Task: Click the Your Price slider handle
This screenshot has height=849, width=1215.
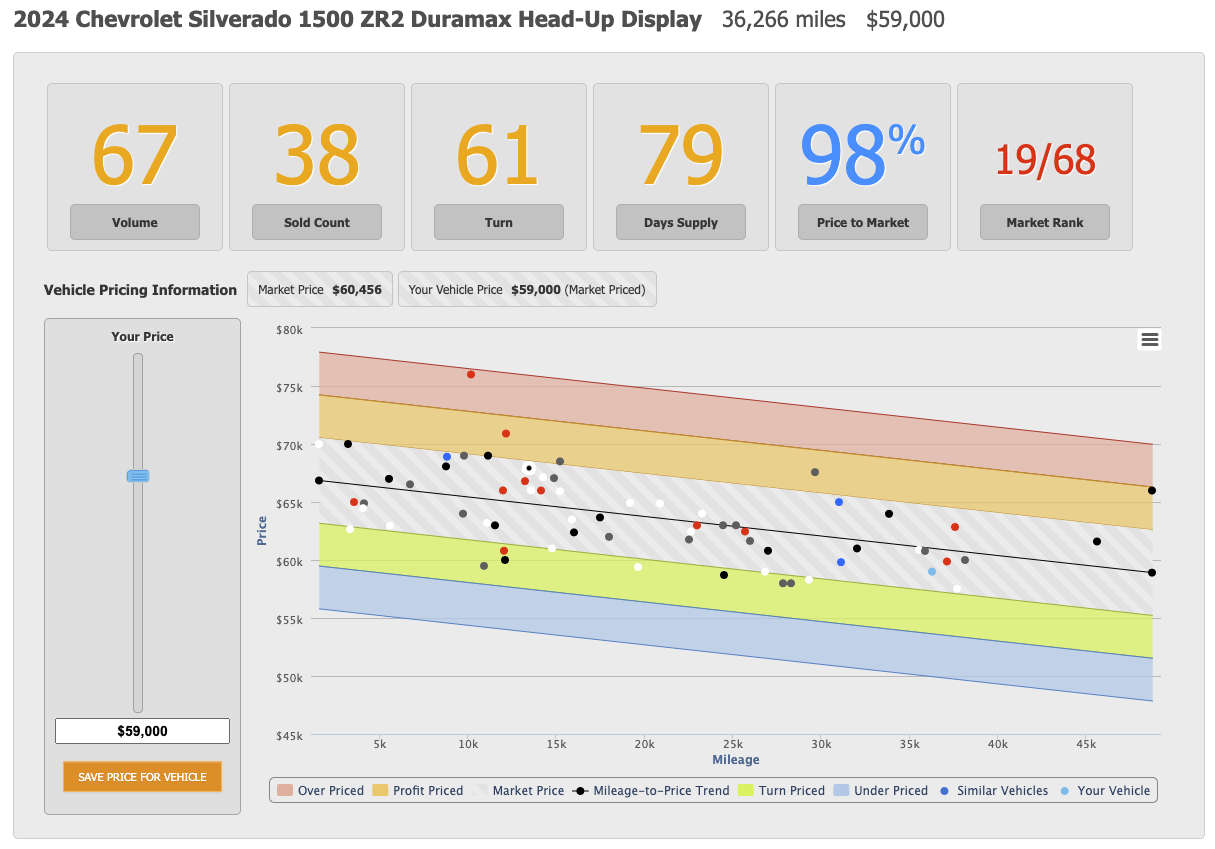Action: click(x=138, y=476)
